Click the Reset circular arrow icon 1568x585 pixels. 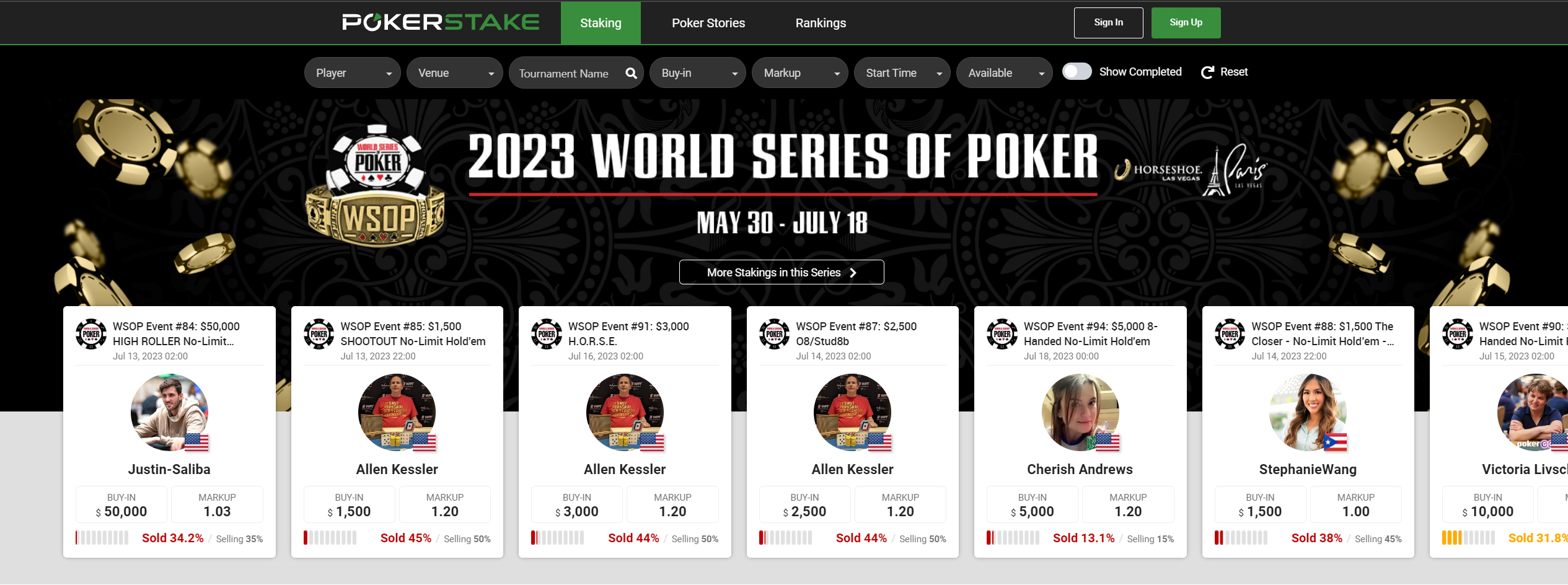(x=1207, y=73)
